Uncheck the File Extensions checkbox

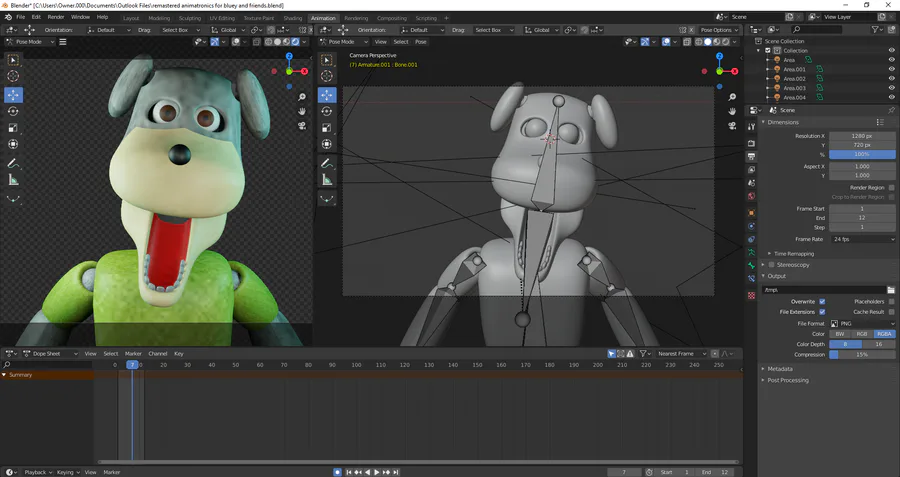(x=822, y=312)
